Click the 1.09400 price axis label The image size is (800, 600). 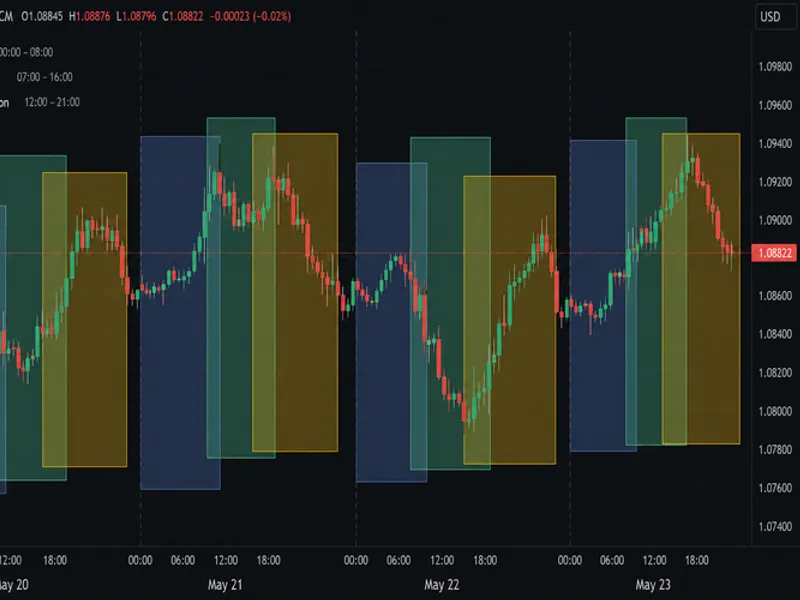[x=775, y=143]
